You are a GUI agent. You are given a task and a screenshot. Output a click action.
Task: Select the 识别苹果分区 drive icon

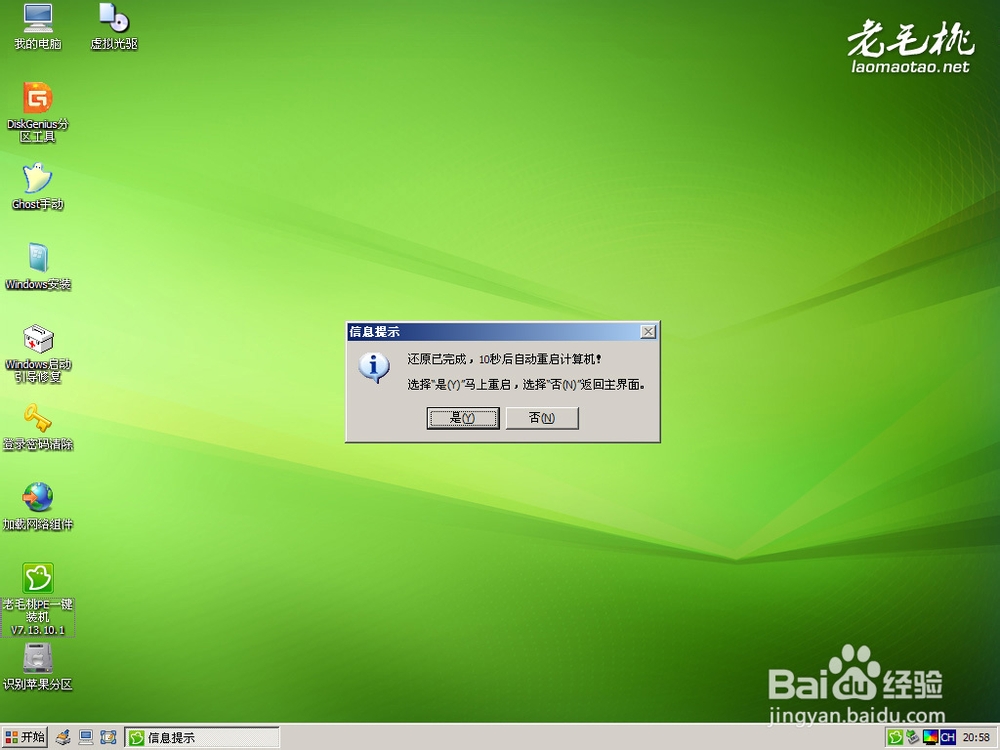[x=38, y=667]
